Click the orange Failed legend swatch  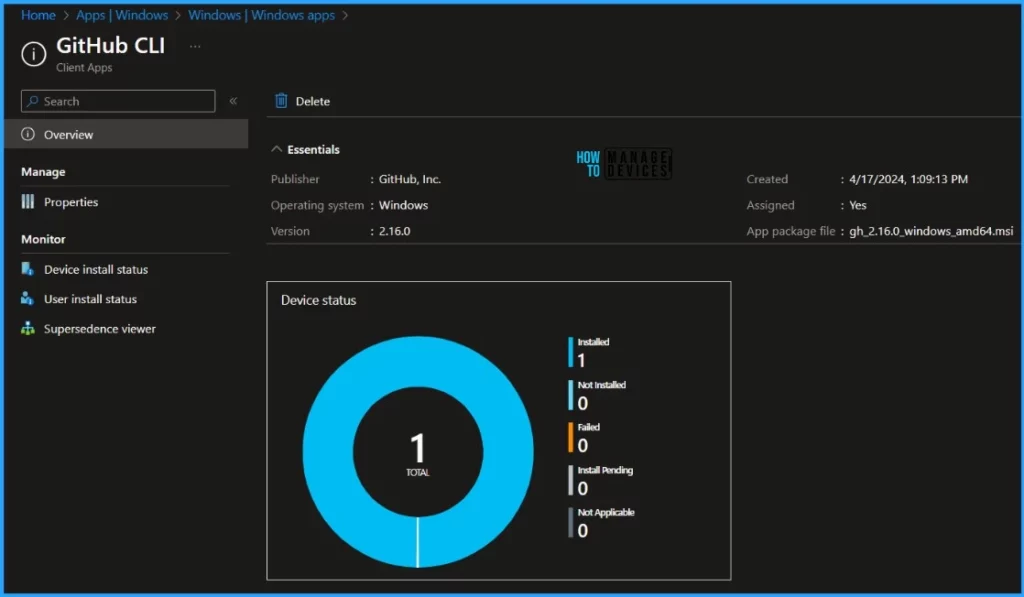tap(571, 437)
